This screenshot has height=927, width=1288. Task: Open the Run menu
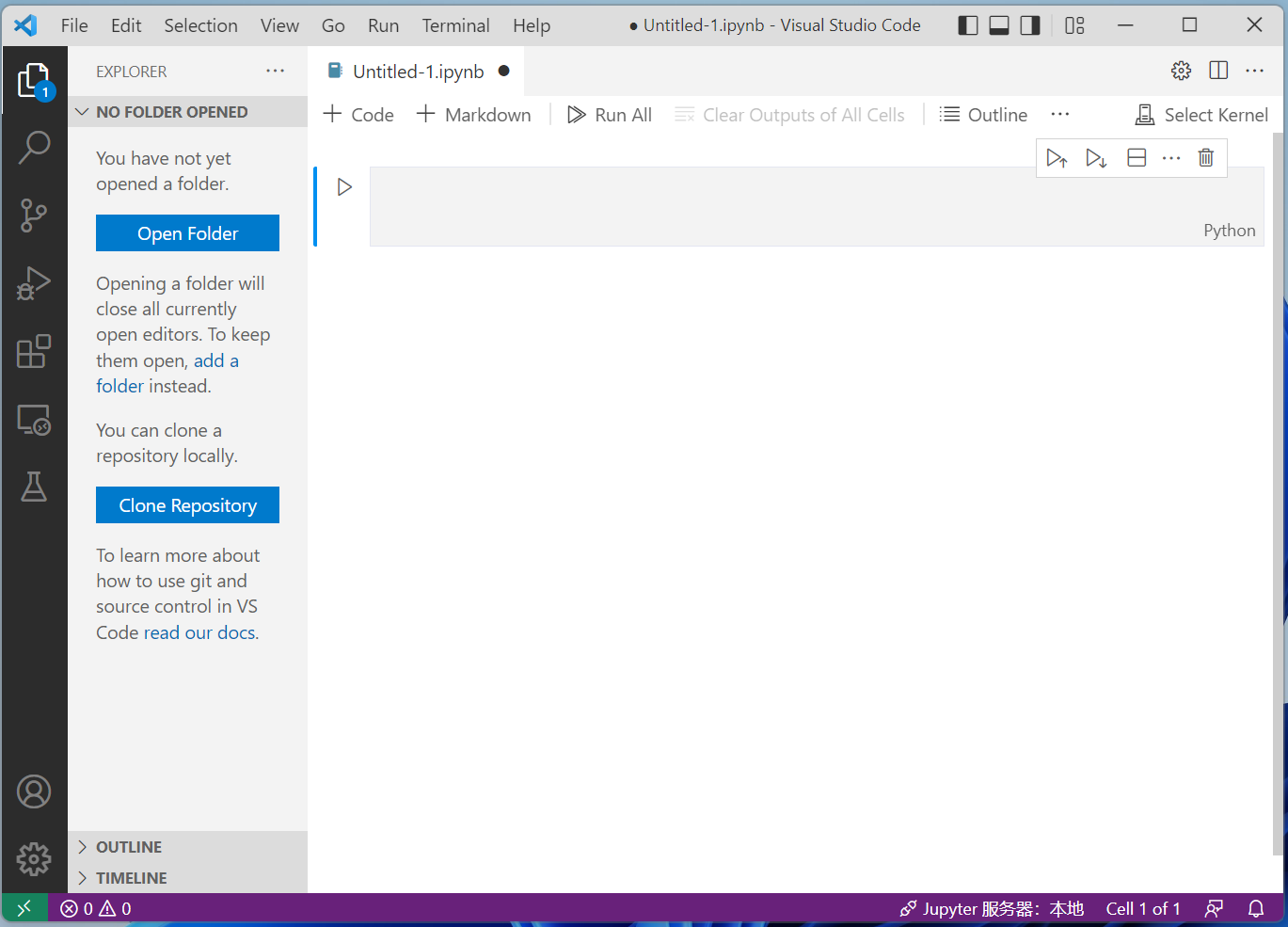click(383, 25)
